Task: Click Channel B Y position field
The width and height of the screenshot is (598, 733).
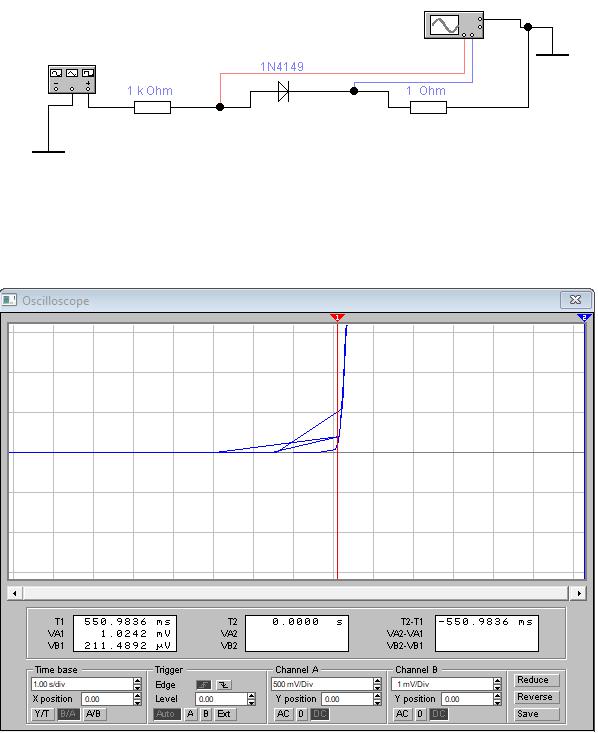Action: coord(467,699)
